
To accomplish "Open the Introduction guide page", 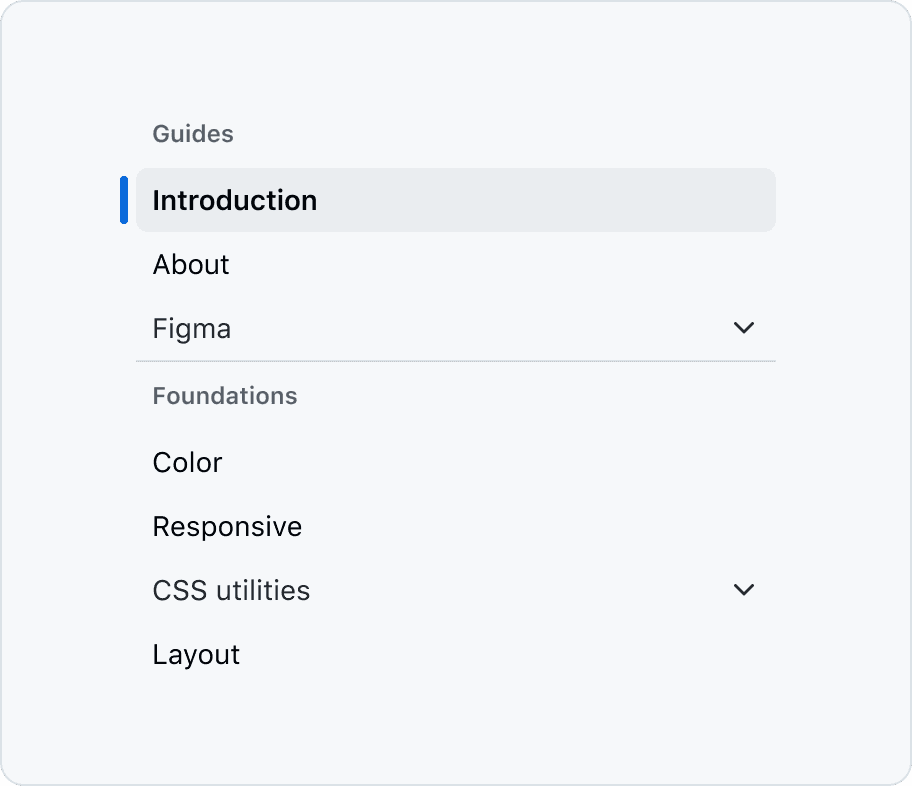I will pyautogui.click(x=235, y=200).
